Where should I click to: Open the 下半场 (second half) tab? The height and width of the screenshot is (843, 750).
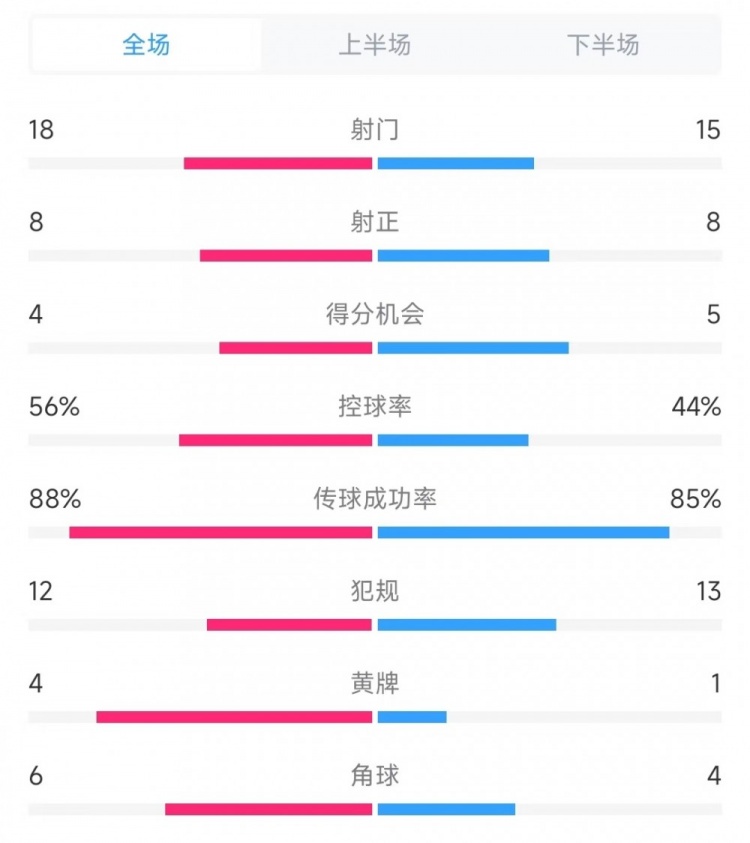(602, 45)
